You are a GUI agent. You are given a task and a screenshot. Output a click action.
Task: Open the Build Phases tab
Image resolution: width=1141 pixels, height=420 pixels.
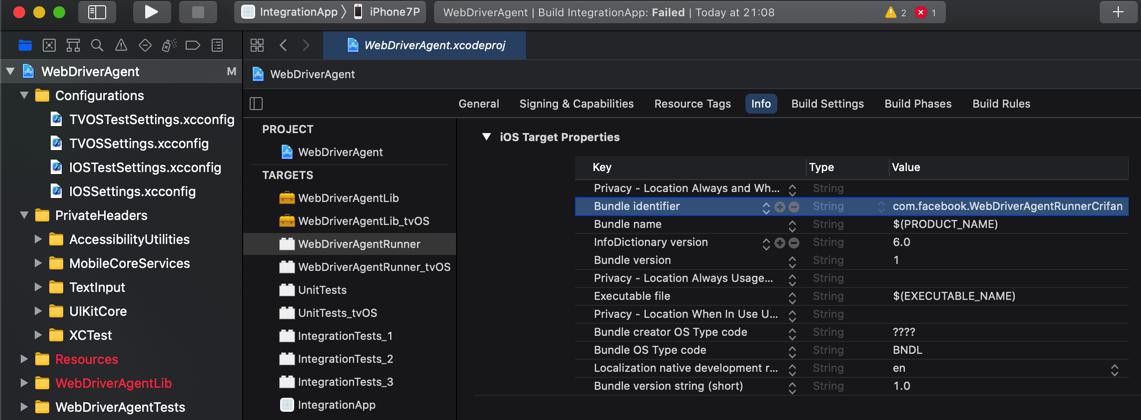(918, 104)
